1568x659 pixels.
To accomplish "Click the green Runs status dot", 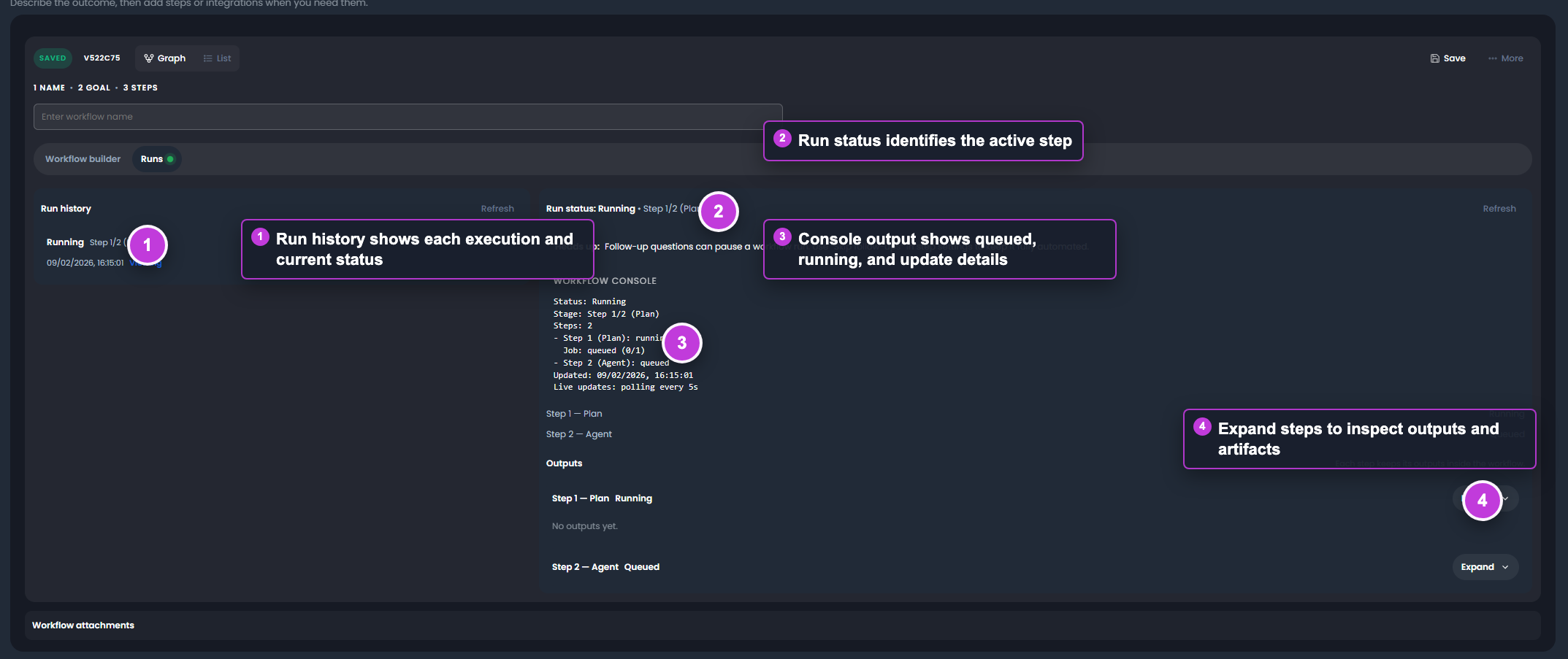I will [x=170, y=159].
